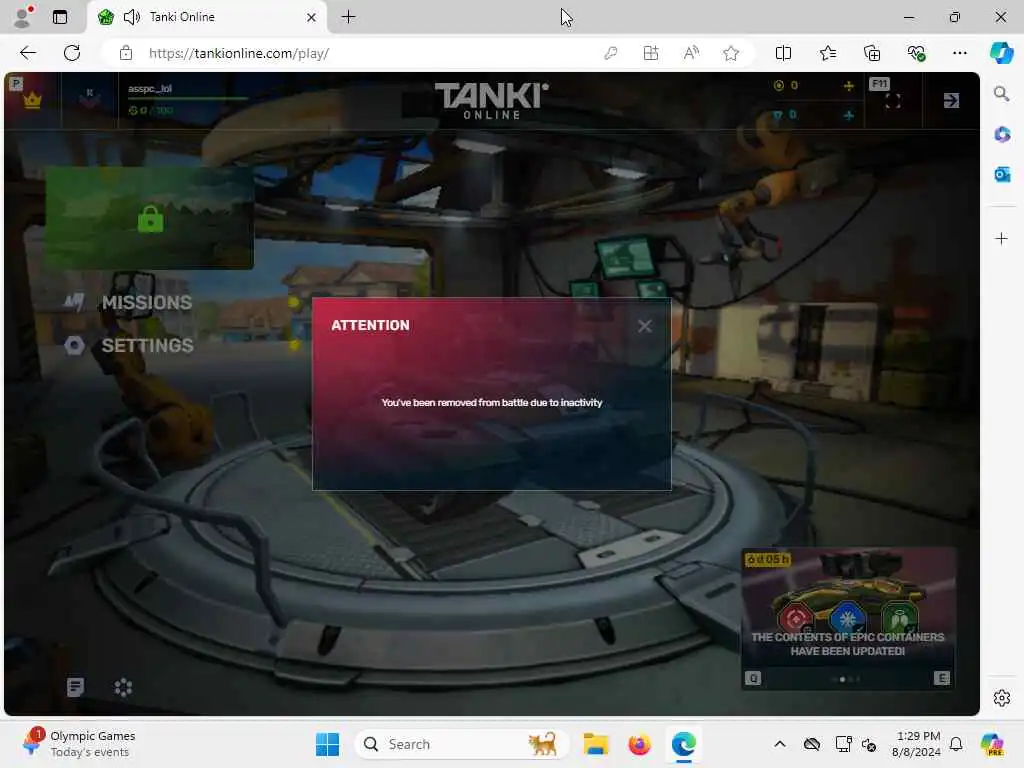Open the Epic Containers updated banner
The height and width of the screenshot is (768, 1024).
(x=848, y=618)
